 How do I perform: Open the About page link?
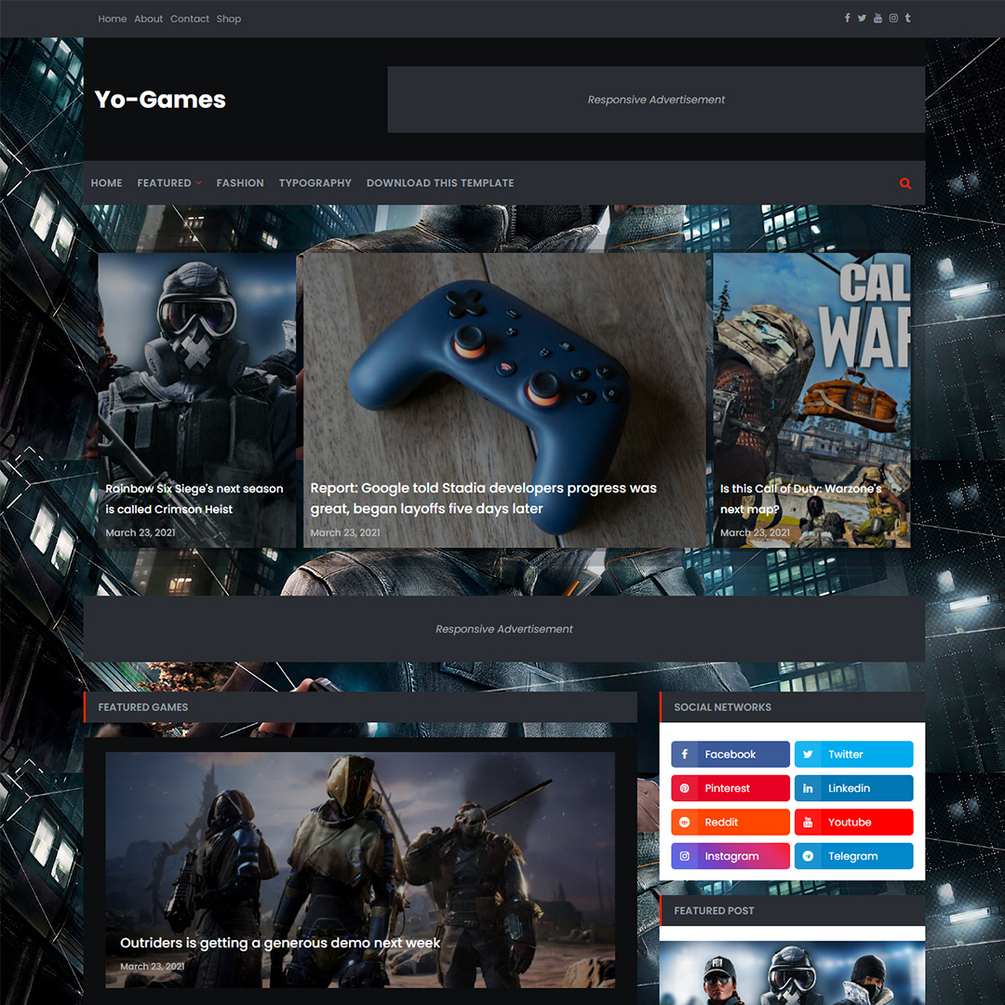pyautogui.click(x=148, y=19)
